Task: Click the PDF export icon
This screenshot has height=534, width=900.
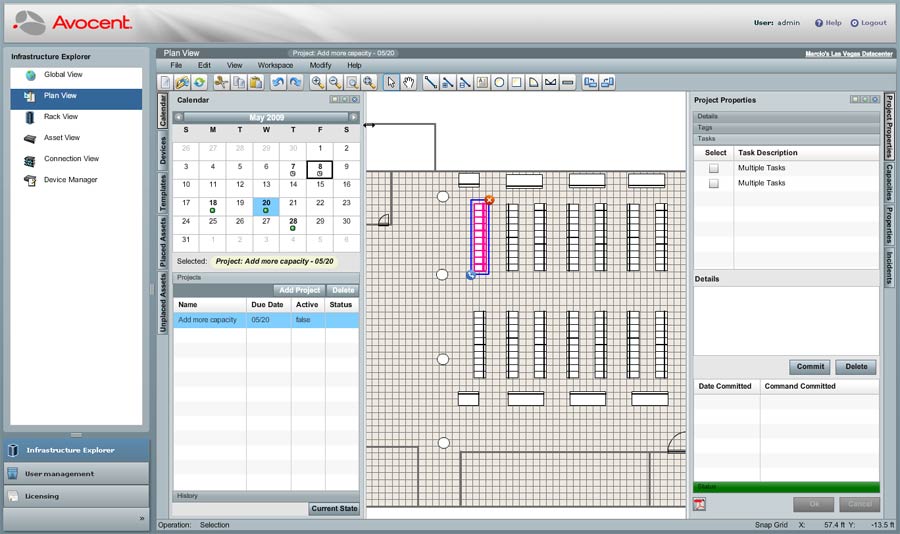Action: point(700,503)
